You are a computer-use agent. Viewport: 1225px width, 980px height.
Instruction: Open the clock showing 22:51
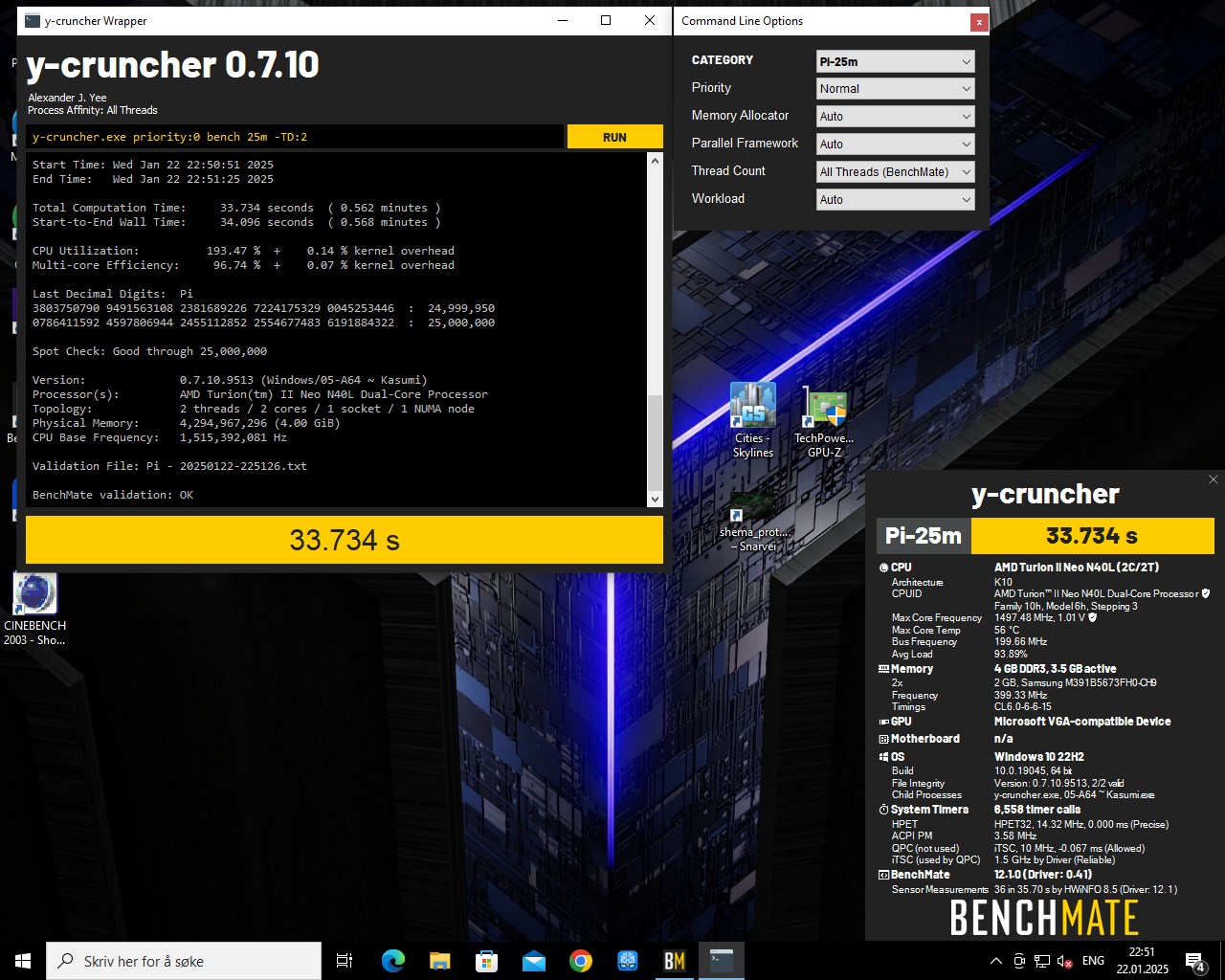coord(1142,961)
